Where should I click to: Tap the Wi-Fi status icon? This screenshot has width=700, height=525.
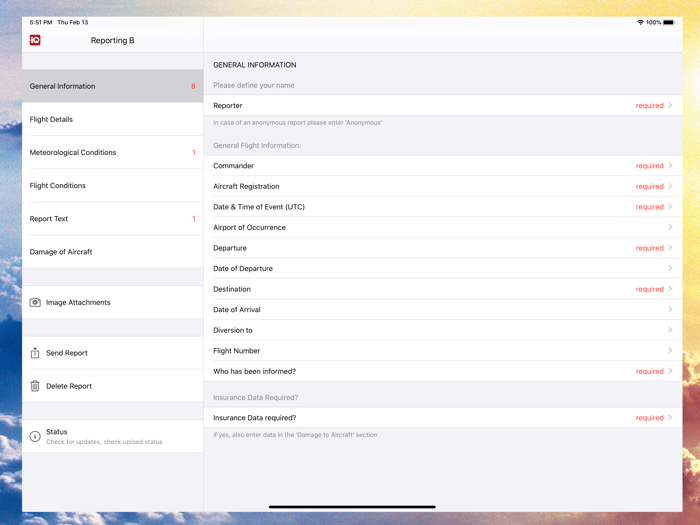point(640,22)
